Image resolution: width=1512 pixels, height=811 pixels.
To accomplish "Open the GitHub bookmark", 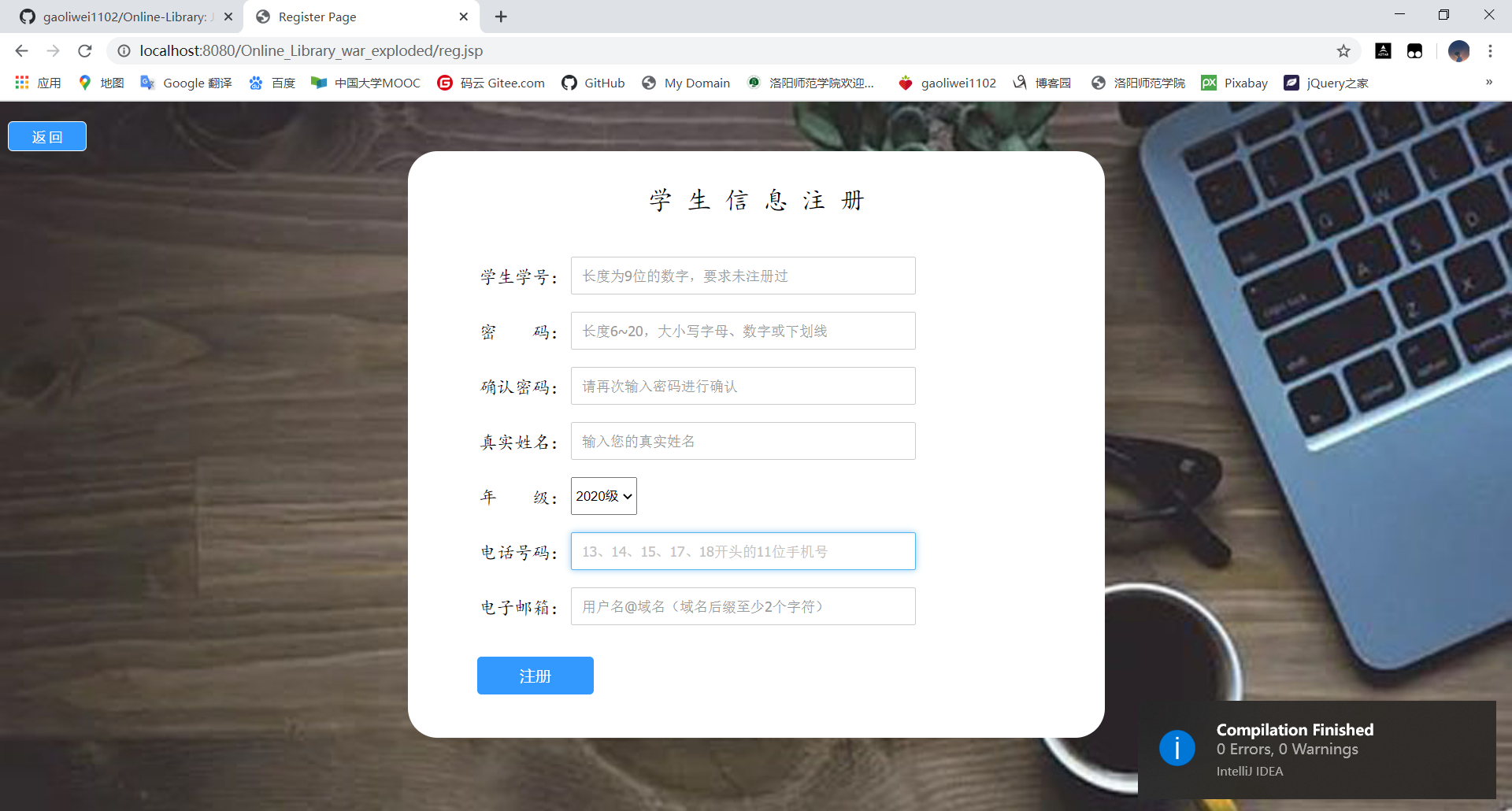I will point(593,83).
